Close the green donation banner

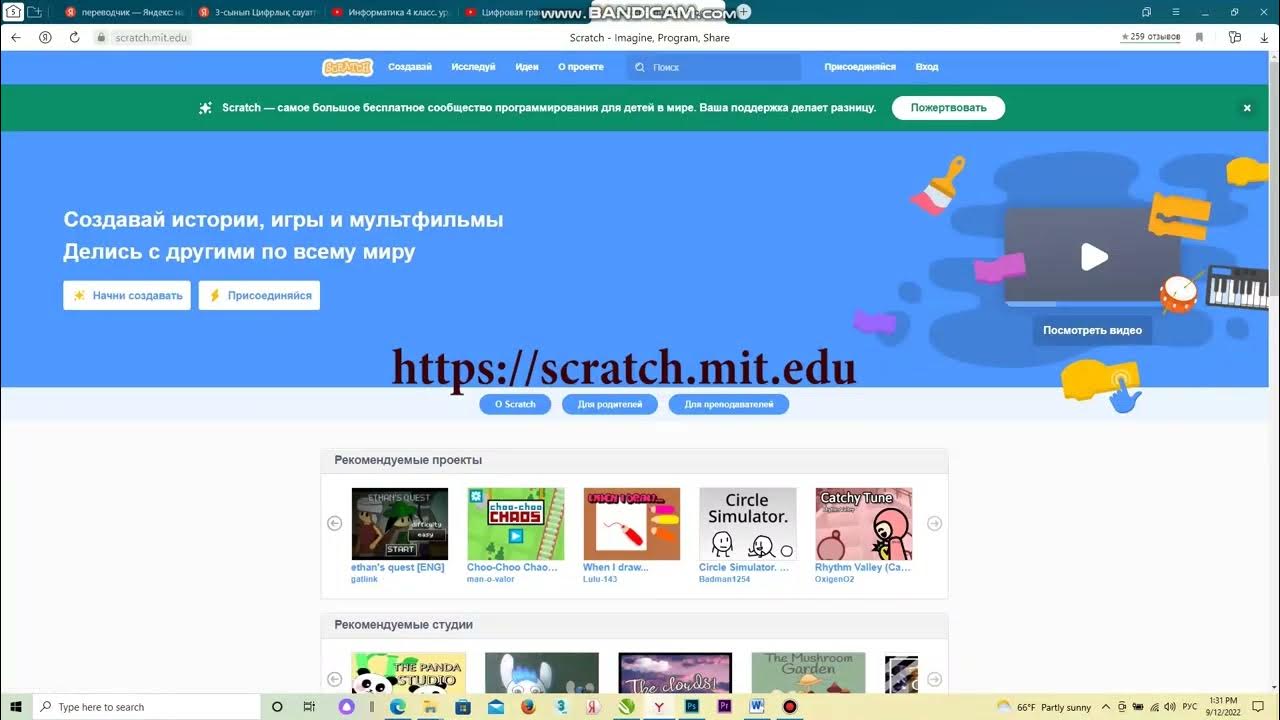pos(1247,108)
